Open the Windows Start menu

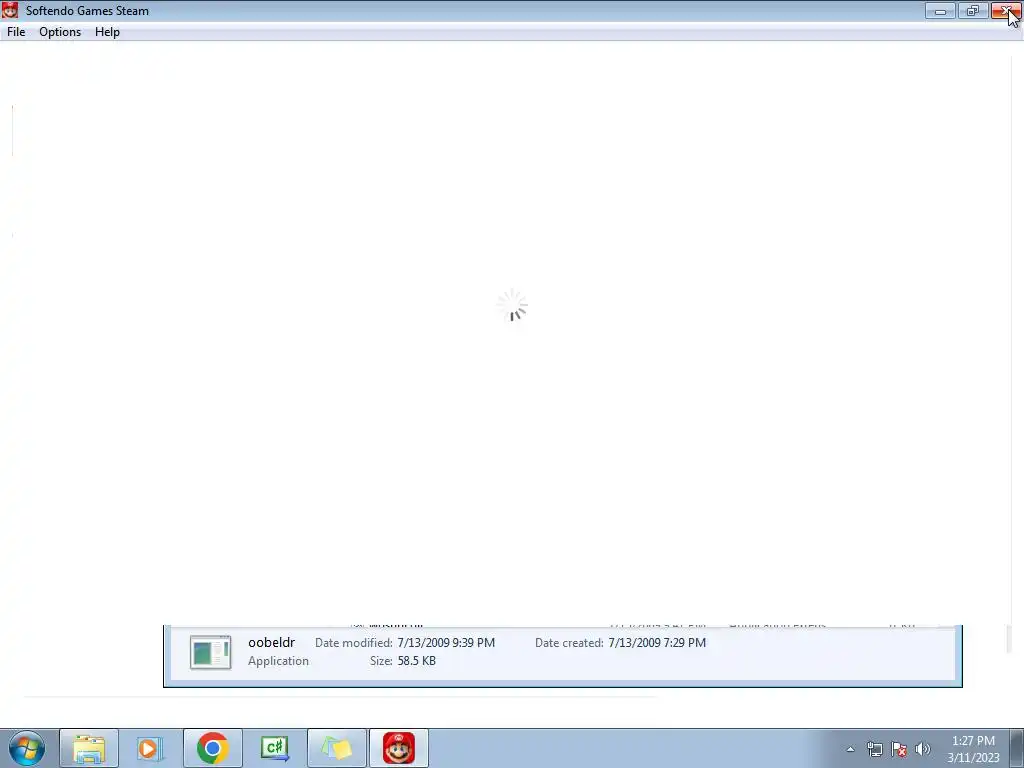point(27,748)
